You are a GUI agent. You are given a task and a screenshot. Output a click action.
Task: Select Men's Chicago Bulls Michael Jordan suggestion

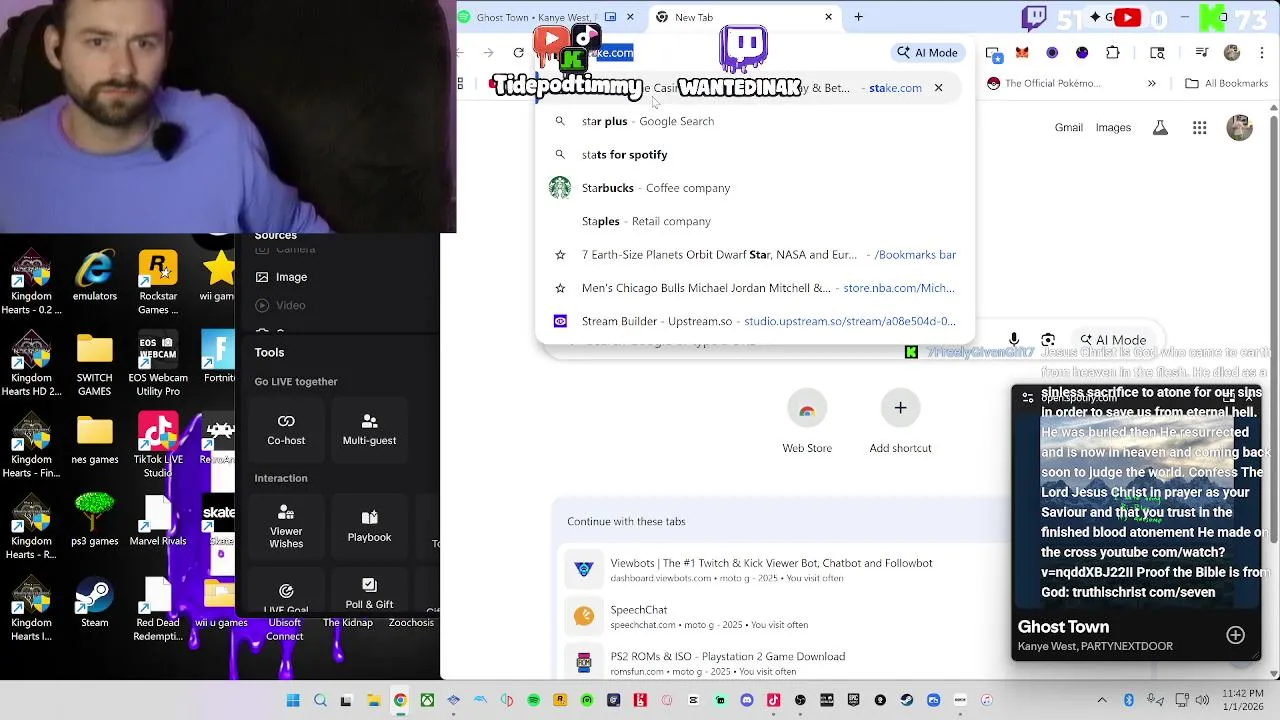[755, 288]
